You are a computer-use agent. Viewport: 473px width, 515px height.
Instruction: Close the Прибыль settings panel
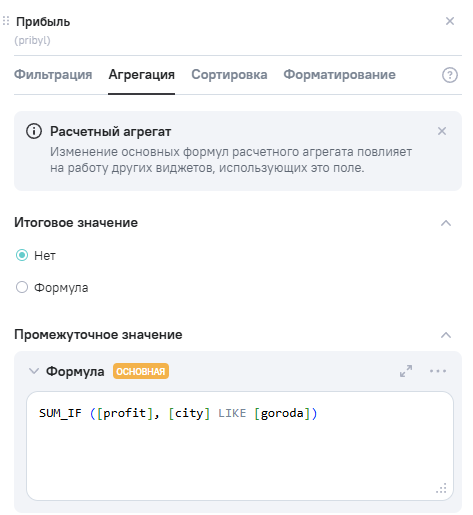coord(450,21)
